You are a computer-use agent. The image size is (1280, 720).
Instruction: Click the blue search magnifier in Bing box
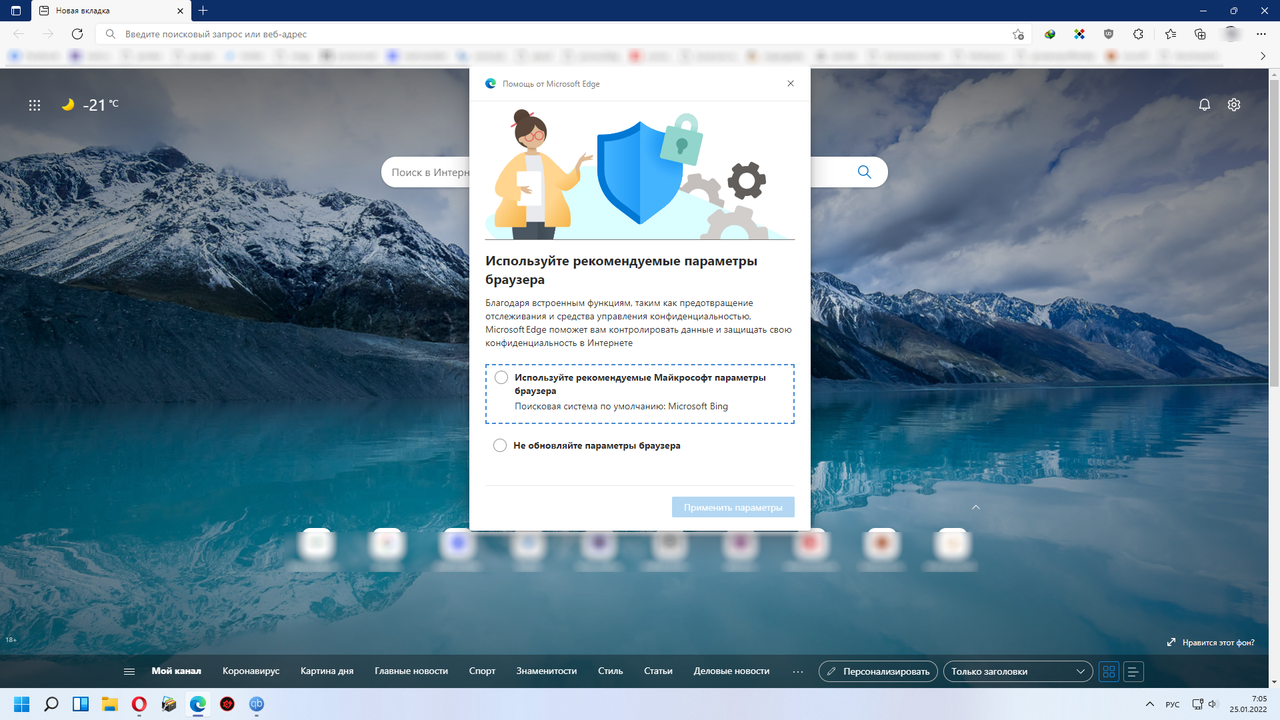coord(865,172)
